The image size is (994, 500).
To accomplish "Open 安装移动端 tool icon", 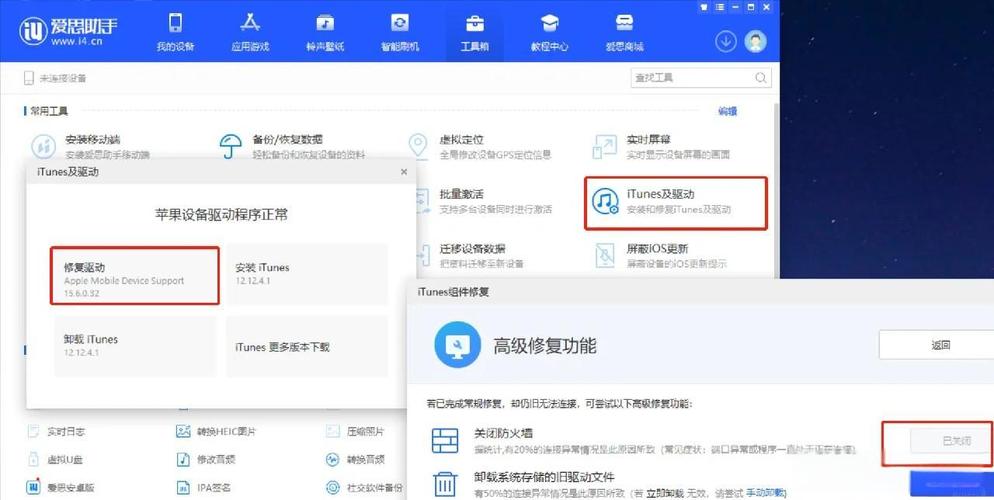I will [43, 146].
